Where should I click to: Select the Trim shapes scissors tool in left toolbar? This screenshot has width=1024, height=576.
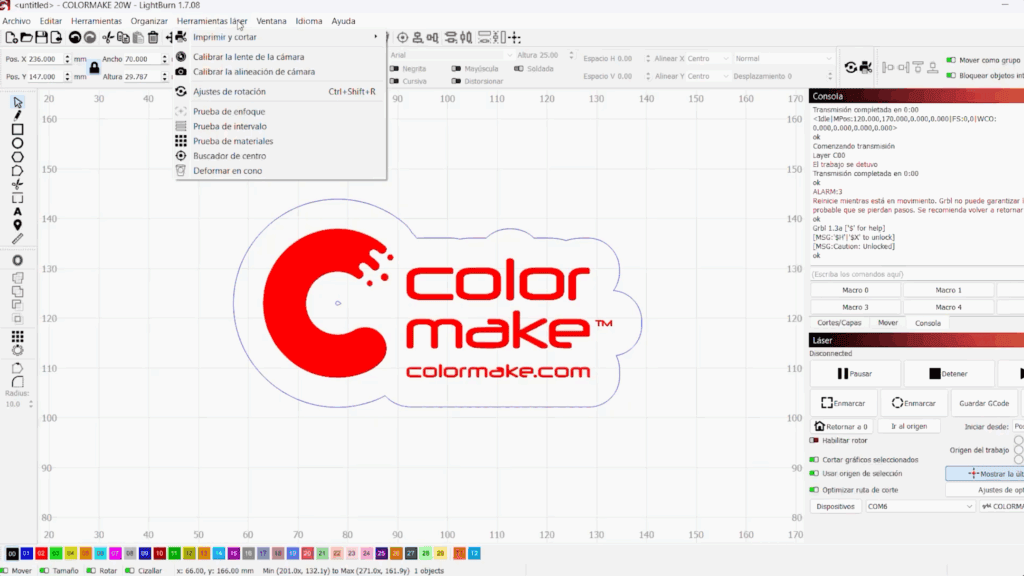(x=18, y=184)
